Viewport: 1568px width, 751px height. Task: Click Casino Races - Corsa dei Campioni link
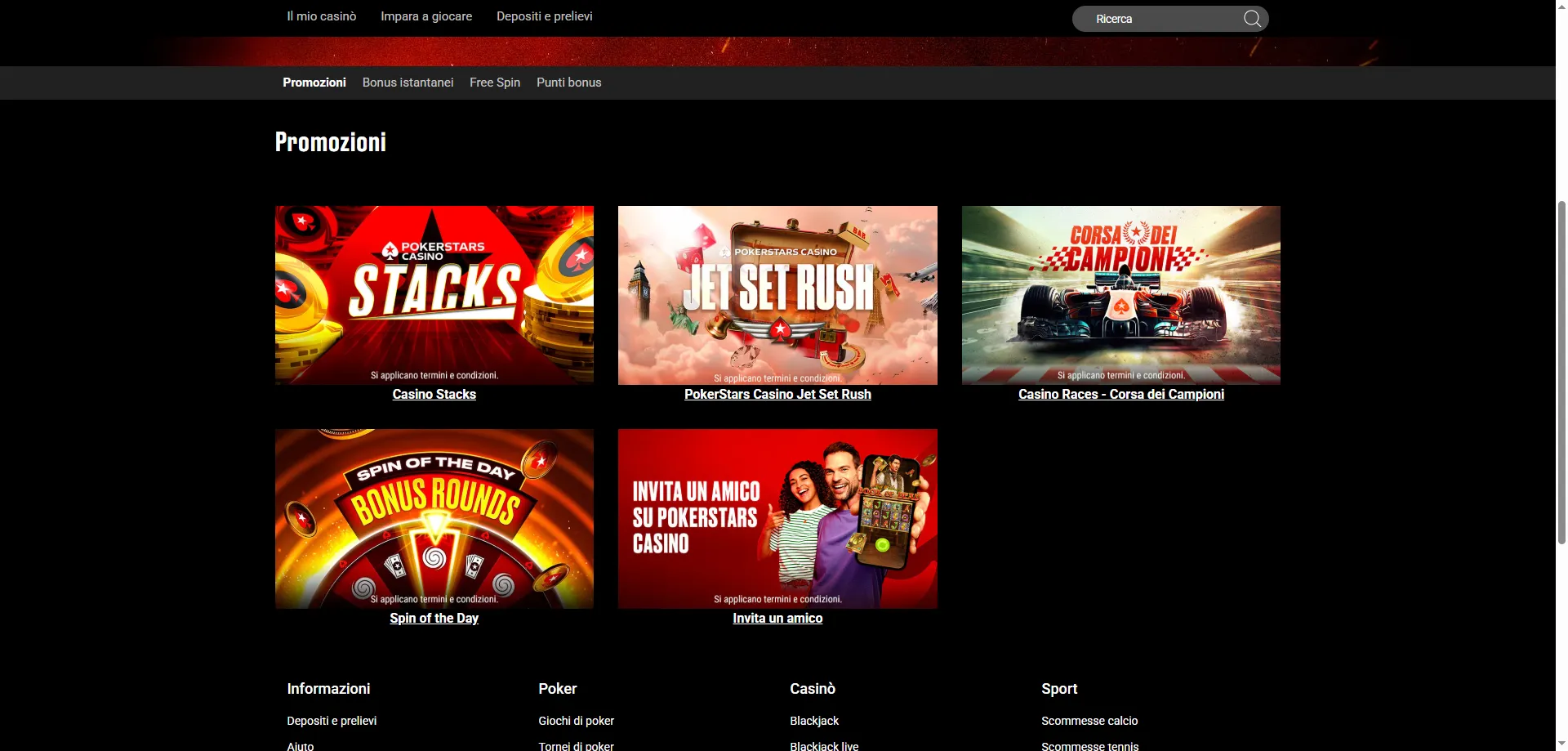(1120, 395)
